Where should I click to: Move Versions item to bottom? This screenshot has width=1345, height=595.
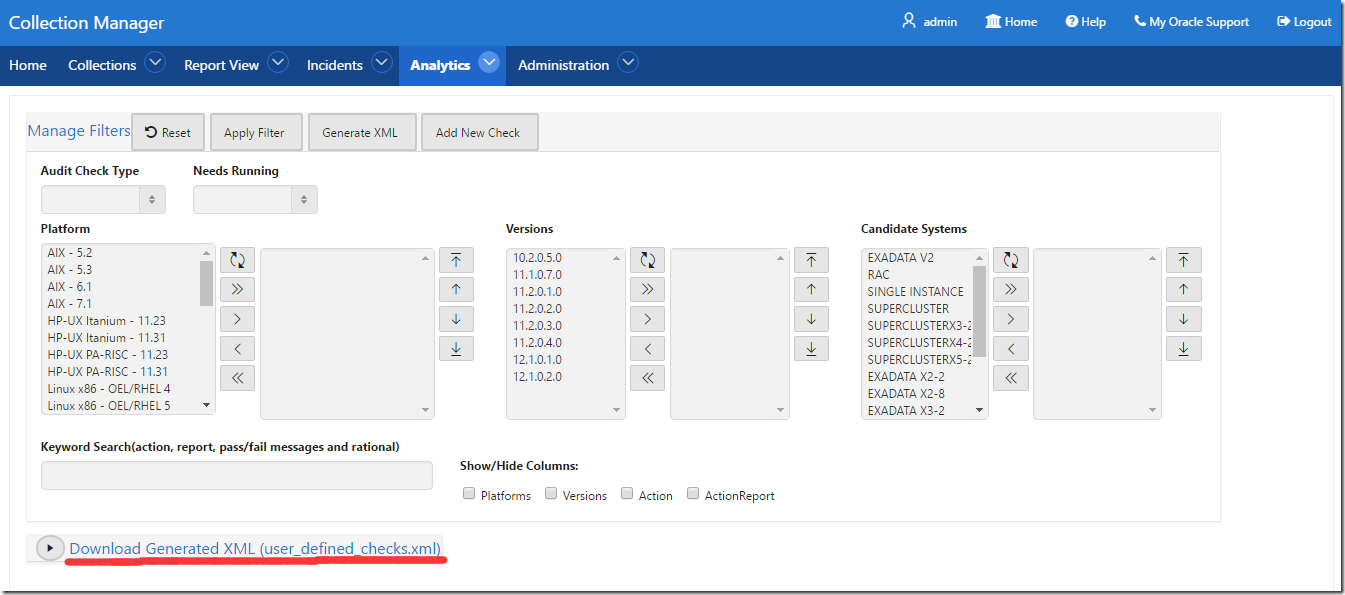tap(811, 349)
